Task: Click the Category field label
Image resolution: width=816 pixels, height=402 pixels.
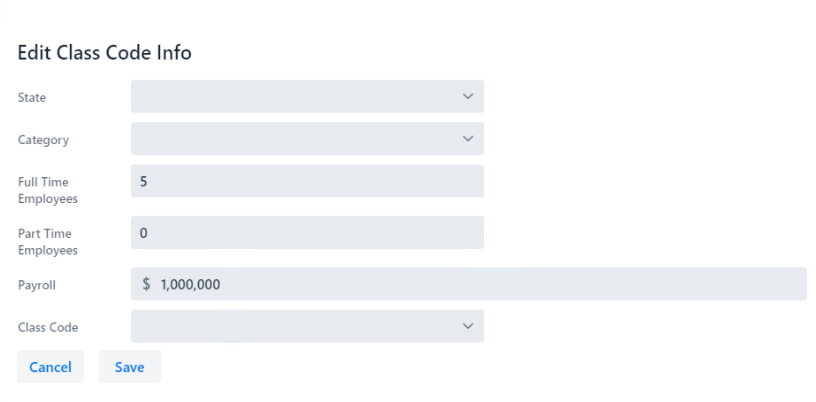Action: pyautogui.click(x=43, y=140)
